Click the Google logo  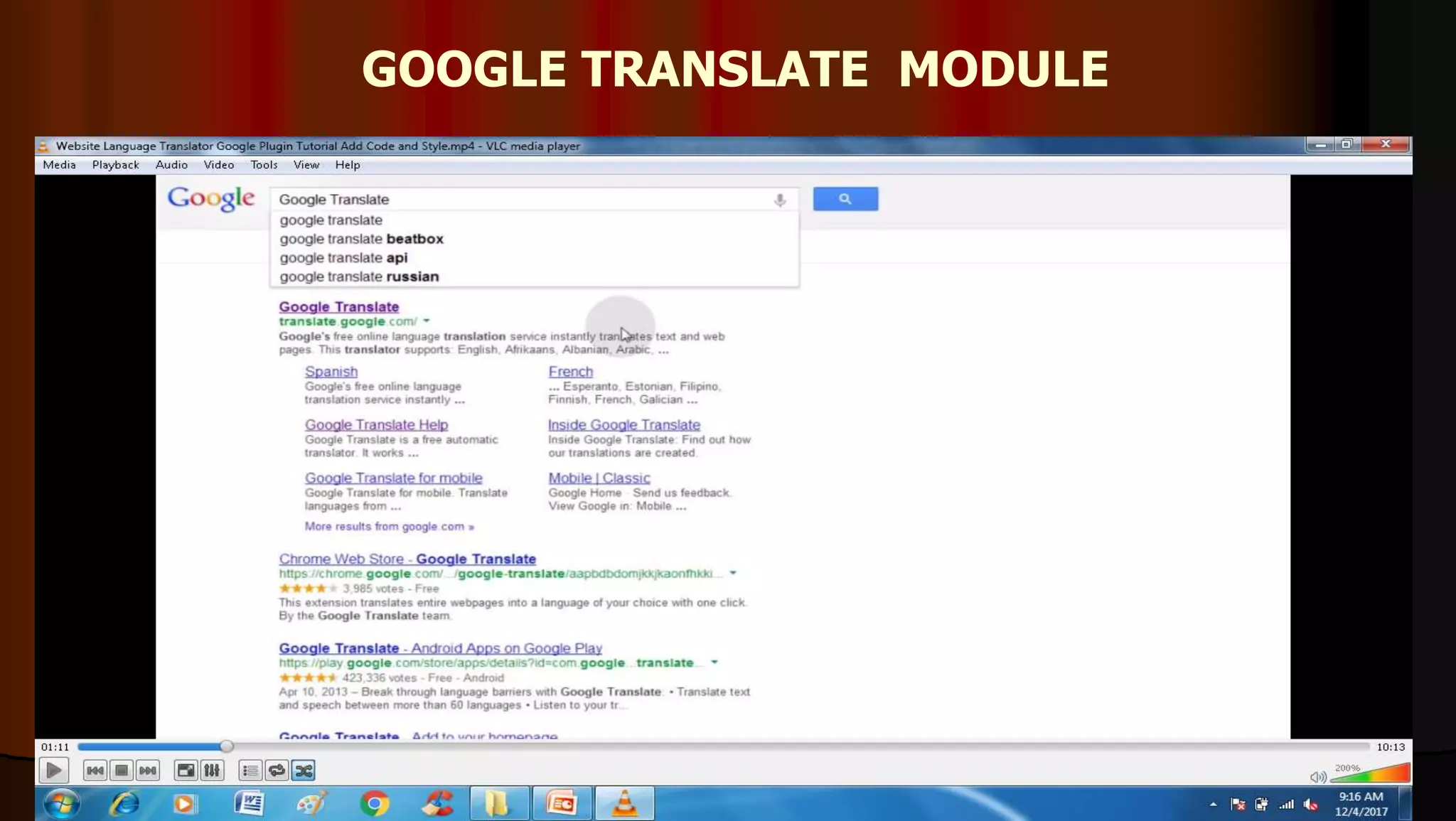(211, 199)
